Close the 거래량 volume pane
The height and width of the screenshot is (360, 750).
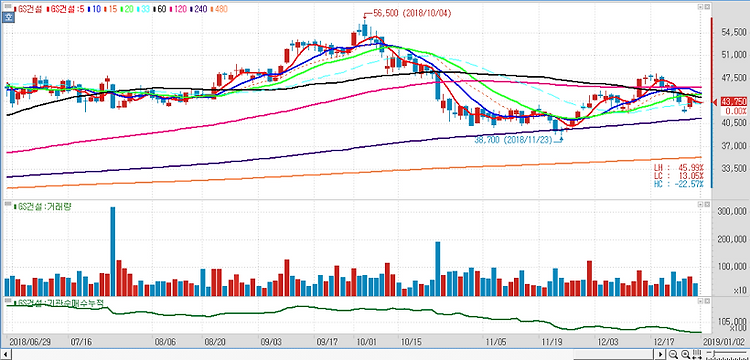click(706, 205)
